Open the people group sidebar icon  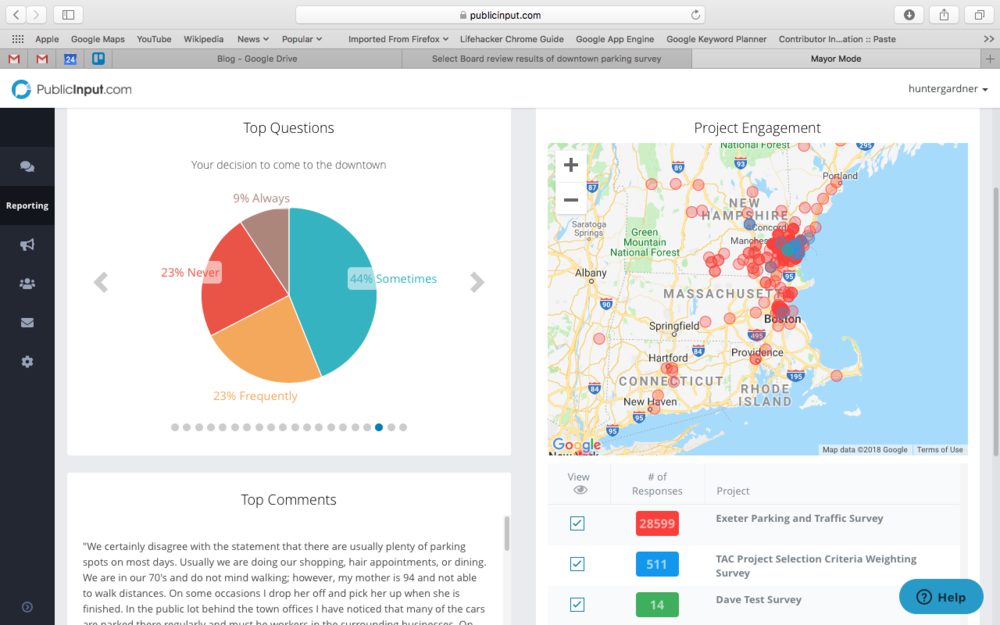(x=27, y=284)
